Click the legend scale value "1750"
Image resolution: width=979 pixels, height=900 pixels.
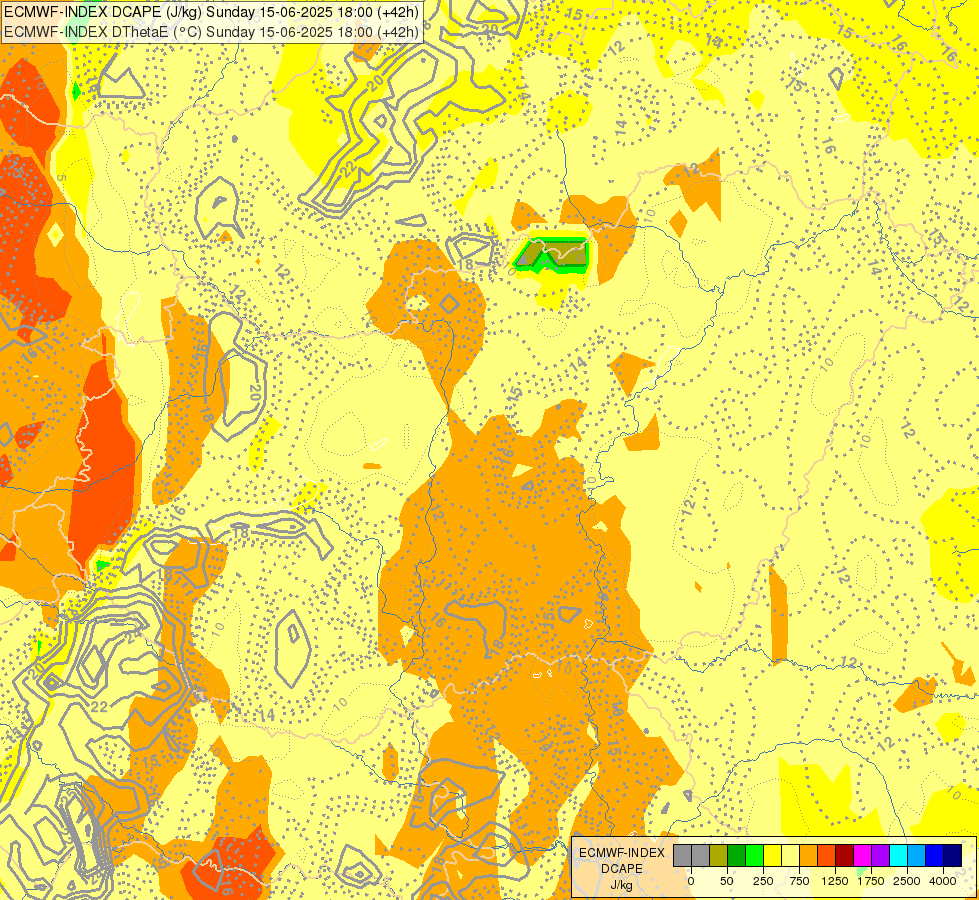click(x=871, y=881)
